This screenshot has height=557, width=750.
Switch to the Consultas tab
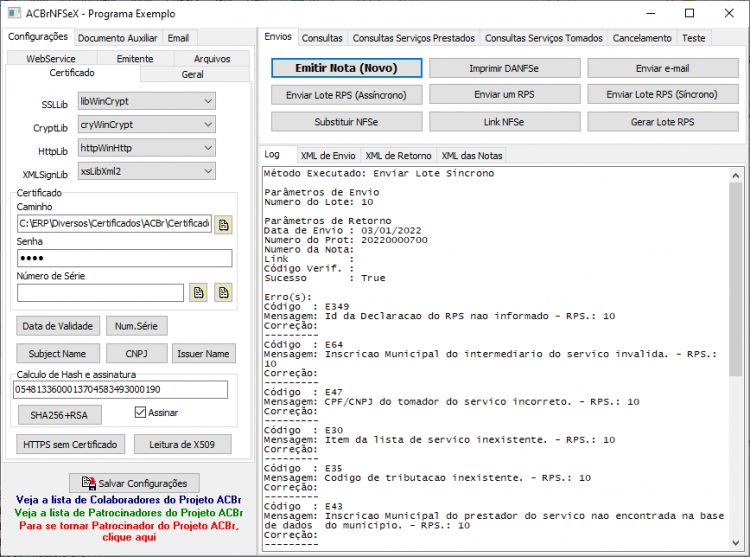(x=322, y=38)
